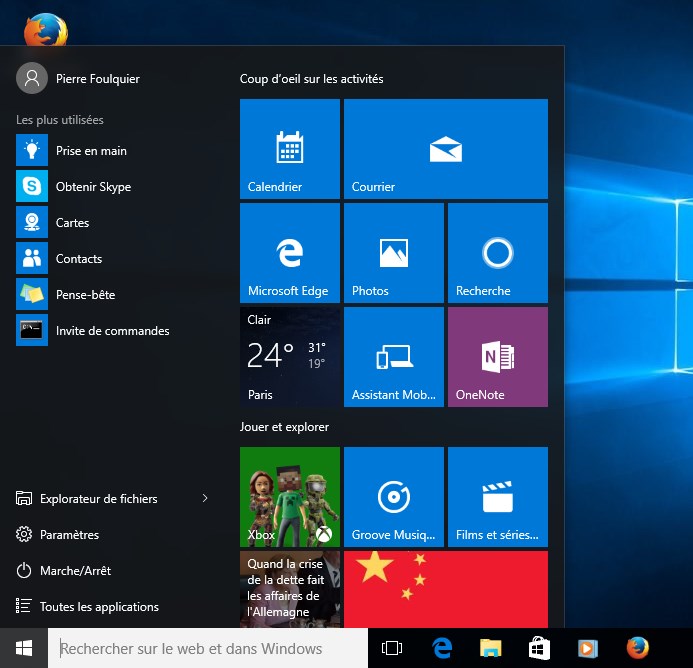The height and width of the screenshot is (668, 693).
Task: Click the Invite de commandes icon
Action: point(32,330)
